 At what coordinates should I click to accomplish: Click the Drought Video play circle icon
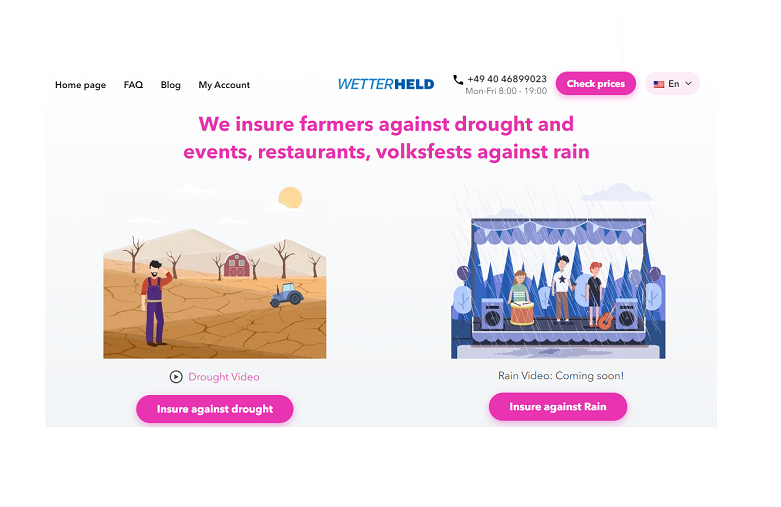coord(176,377)
